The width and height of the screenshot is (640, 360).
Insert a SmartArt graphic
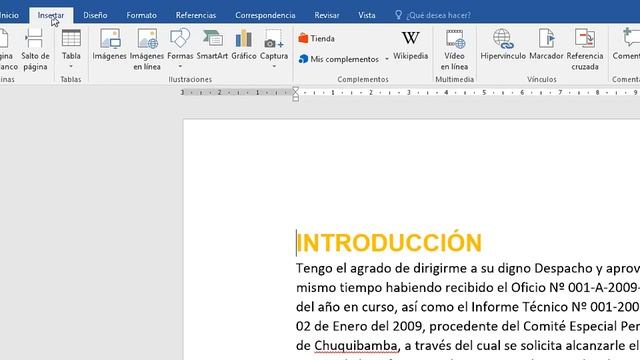pyautogui.click(x=212, y=45)
